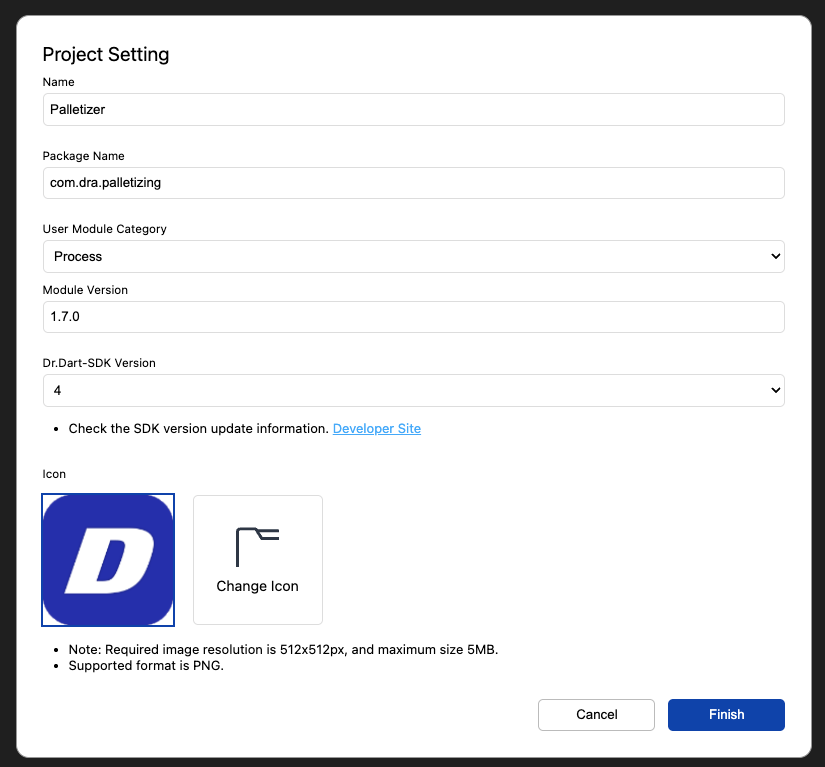Click the Dr.Dart-SDK Version label
The image size is (825, 767).
click(98, 363)
